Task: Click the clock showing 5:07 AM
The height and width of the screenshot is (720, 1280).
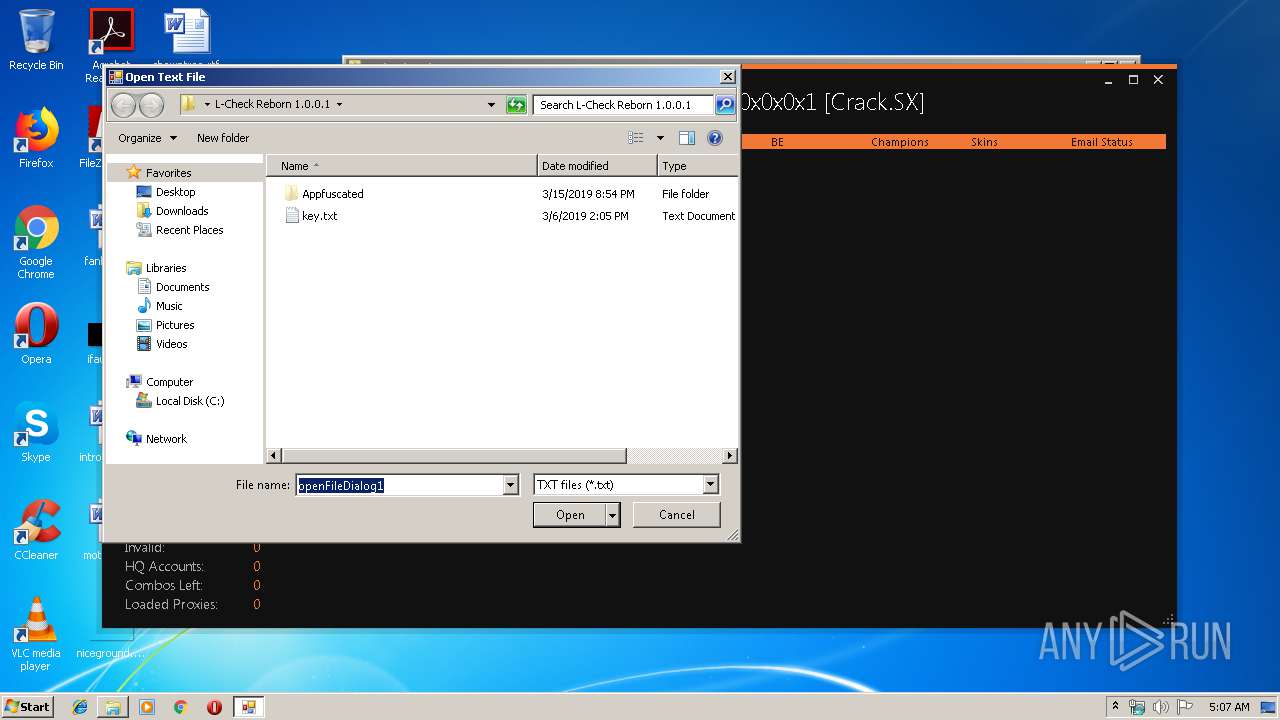Action: [x=1229, y=707]
